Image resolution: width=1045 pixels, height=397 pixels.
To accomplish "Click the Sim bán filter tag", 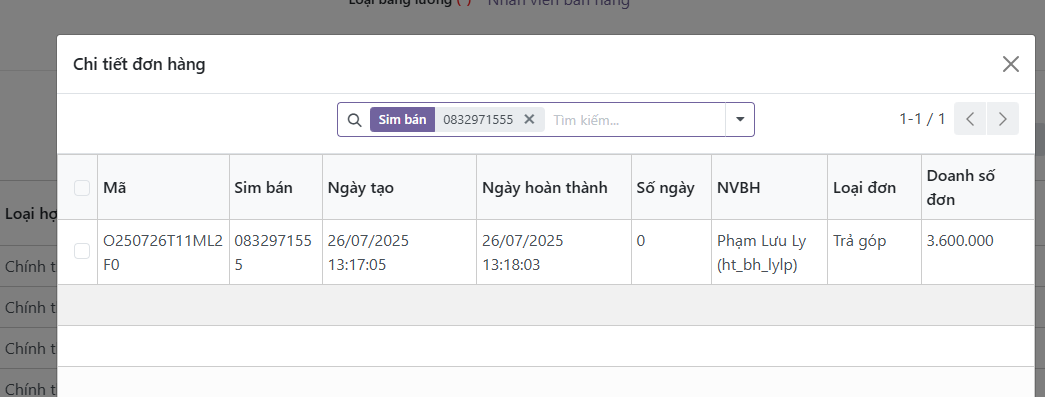I will point(403,120).
